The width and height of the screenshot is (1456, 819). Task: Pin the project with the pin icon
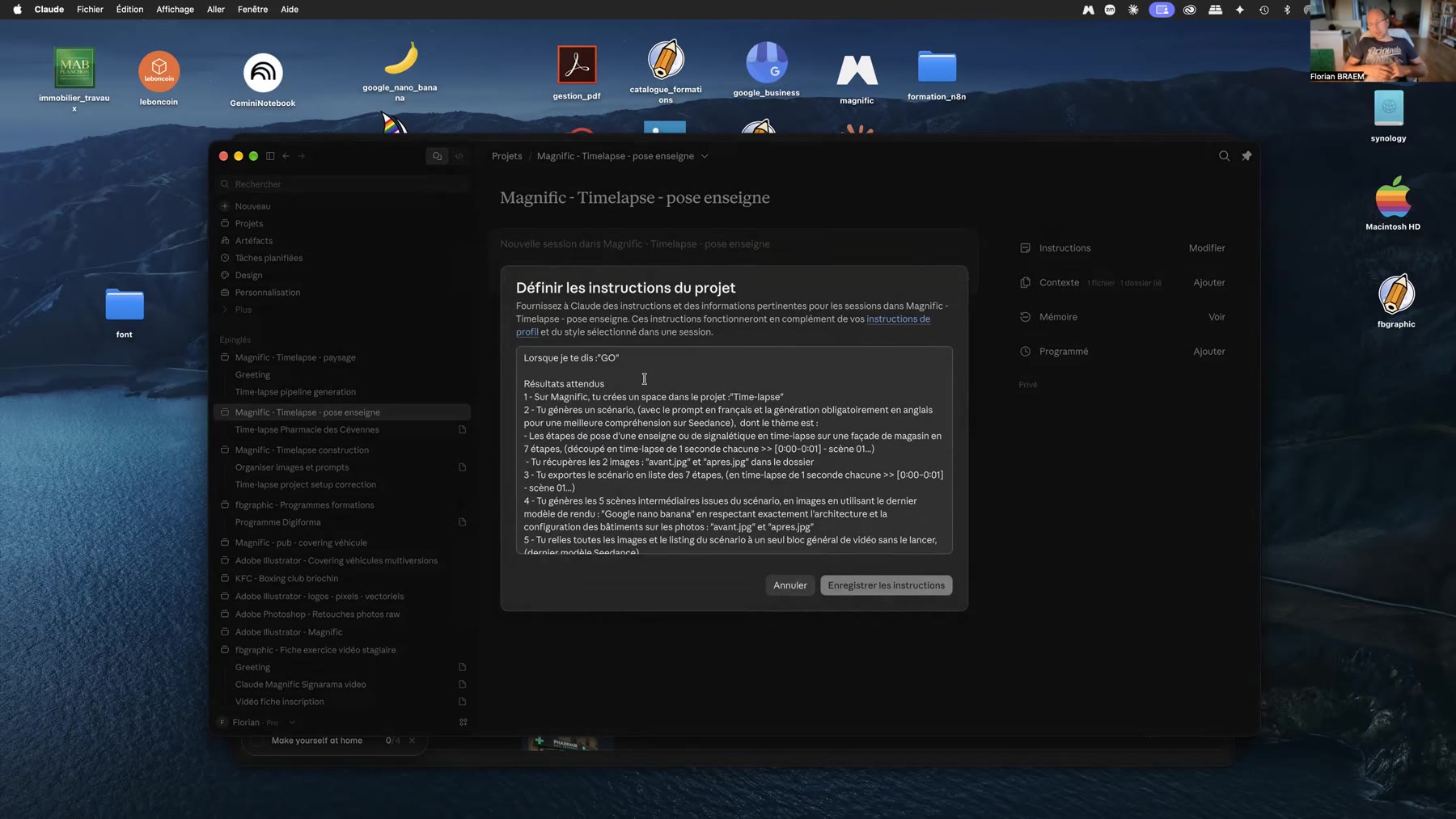pos(1246,156)
